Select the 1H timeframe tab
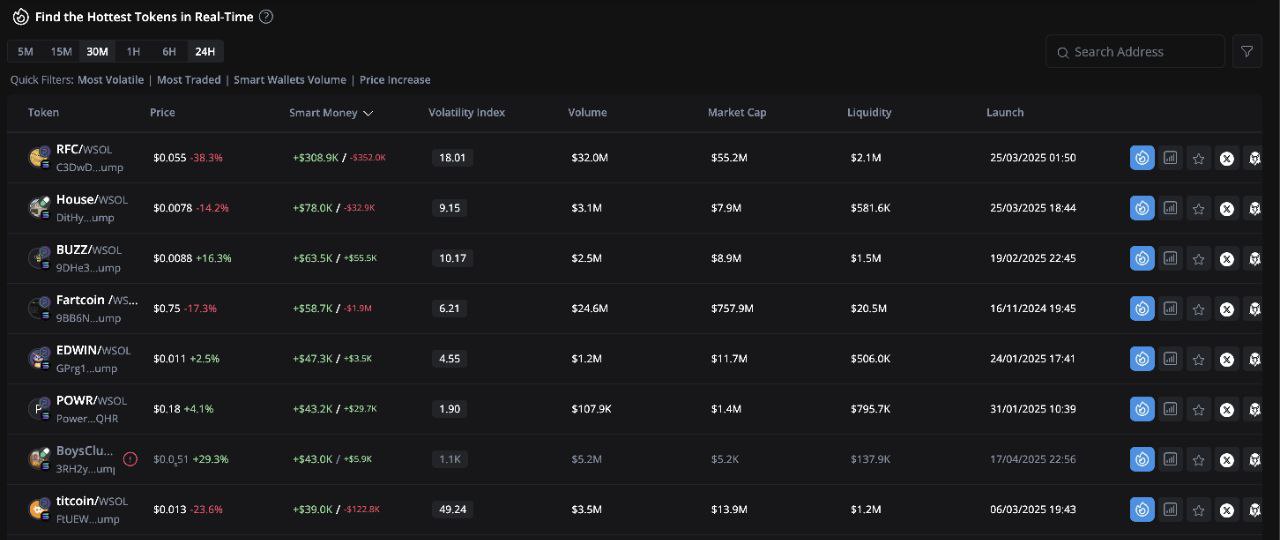The height and width of the screenshot is (540, 1280). tap(133, 52)
